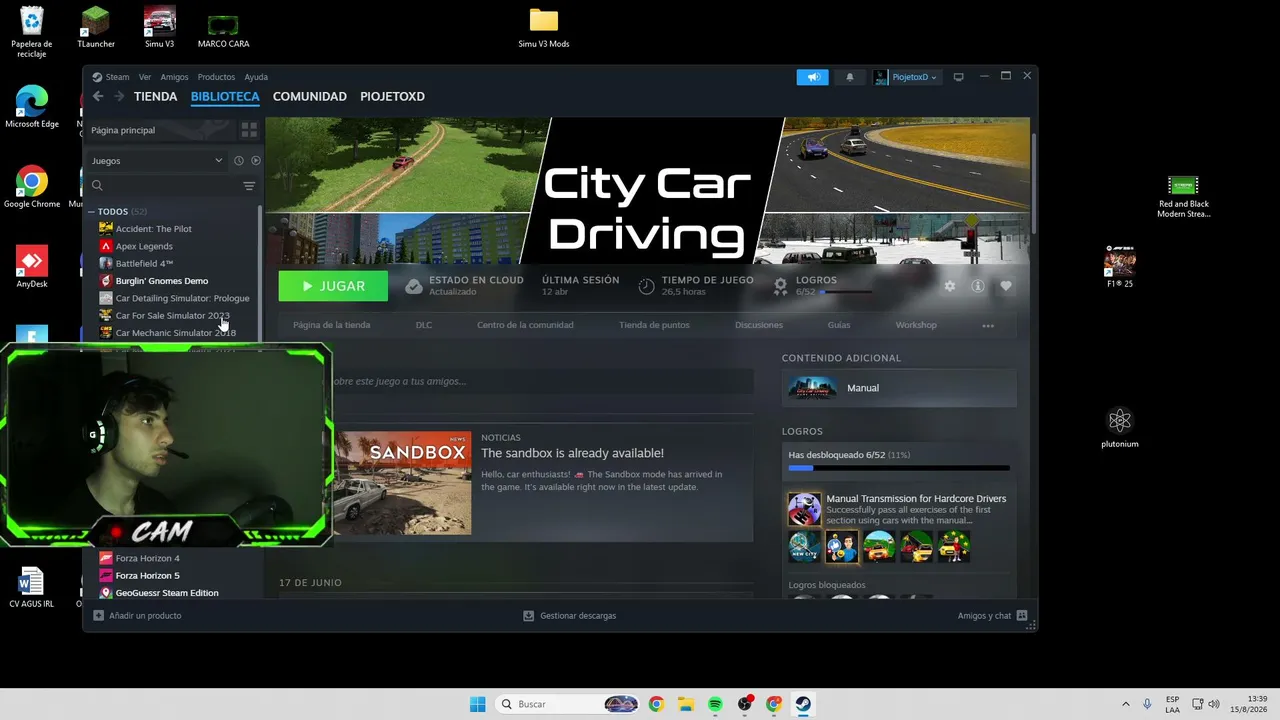Launch TLauncher desktop shortcut
The width and height of the screenshot is (1280, 720).
coord(96,27)
